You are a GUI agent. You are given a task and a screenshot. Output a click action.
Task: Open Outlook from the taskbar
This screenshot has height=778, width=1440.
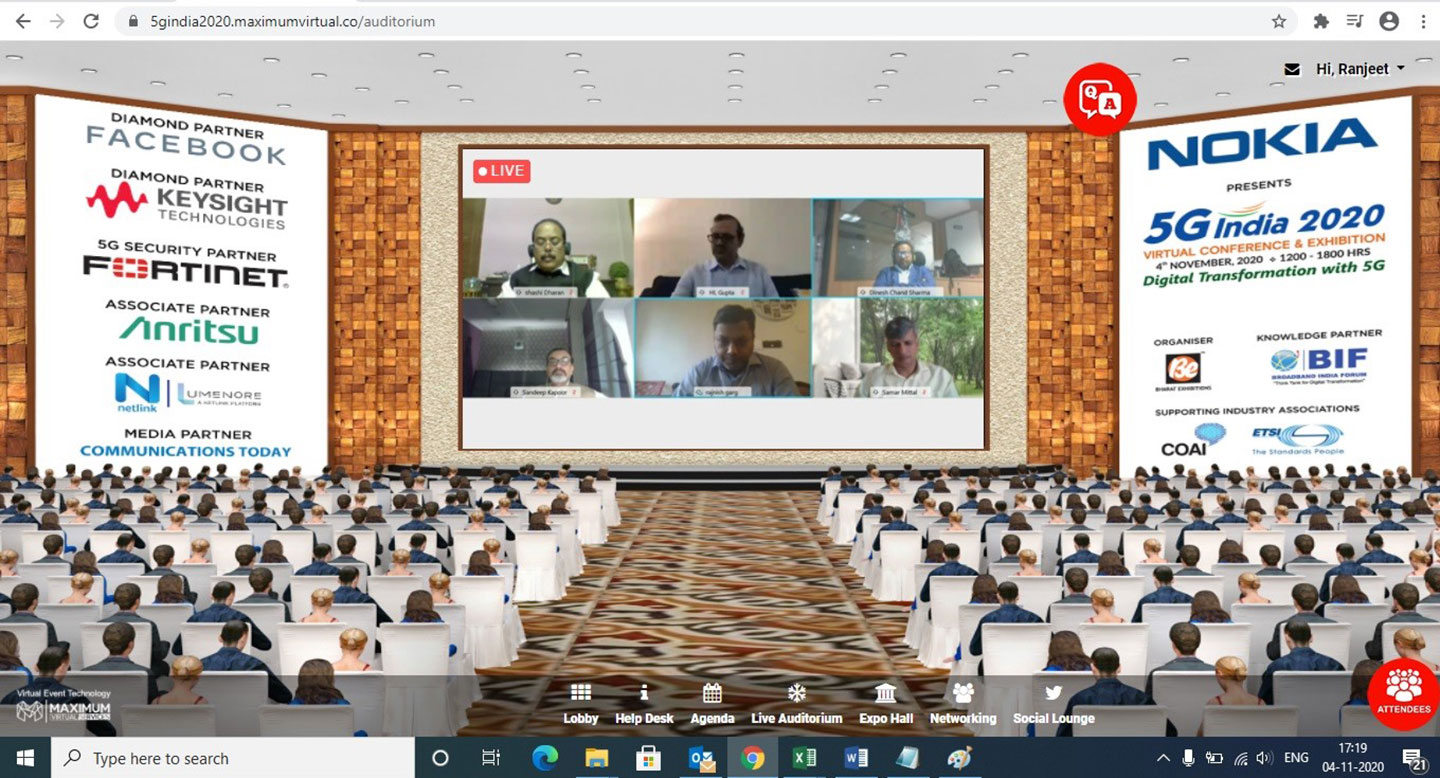click(701, 758)
